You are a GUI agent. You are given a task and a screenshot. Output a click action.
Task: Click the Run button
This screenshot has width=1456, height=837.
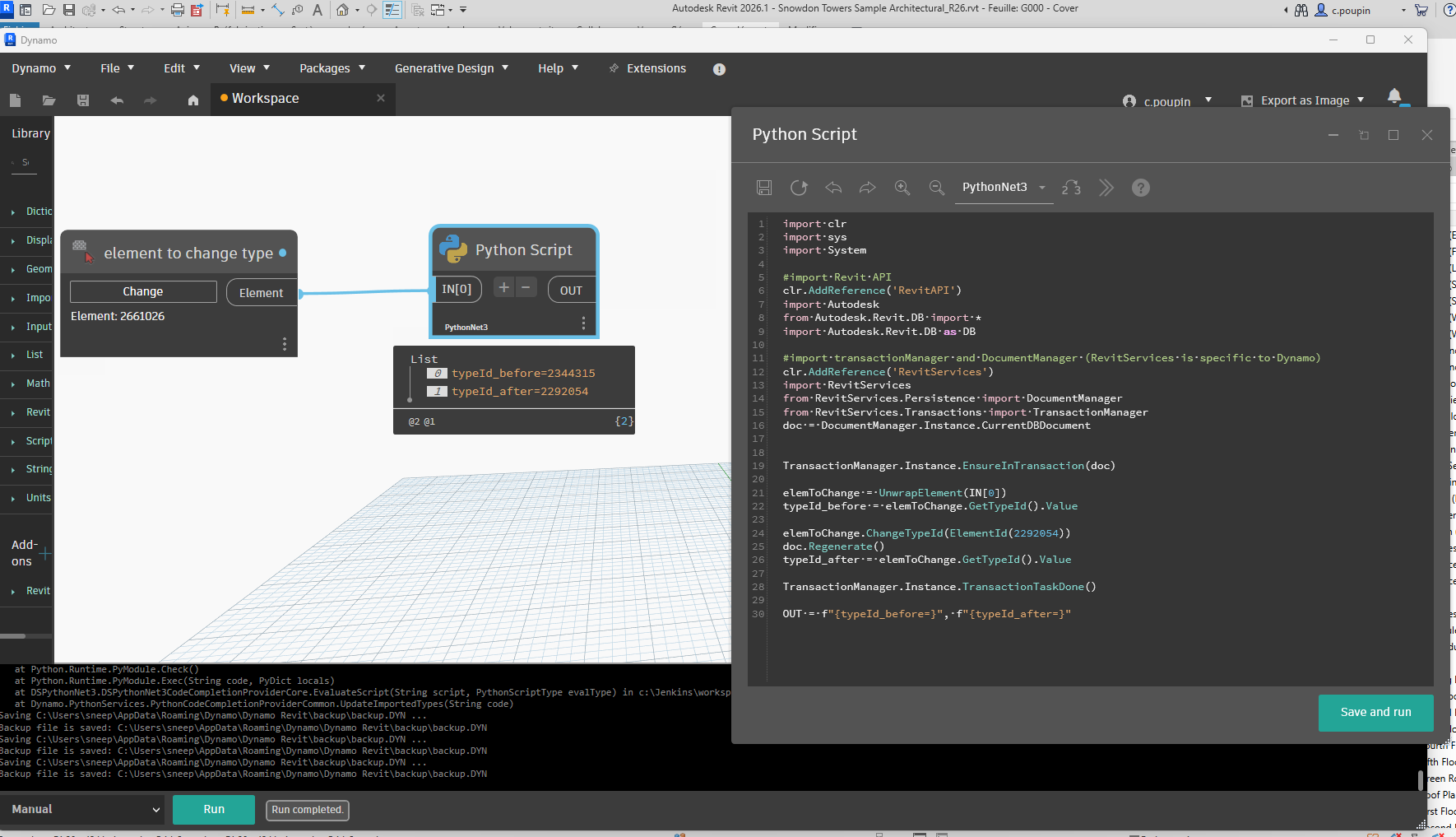pos(214,809)
